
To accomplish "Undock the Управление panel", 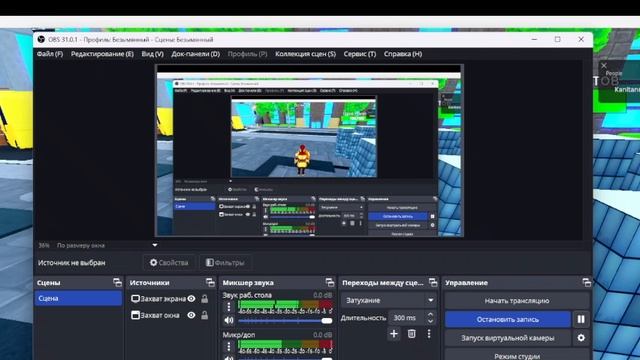I will [x=586, y=282].
